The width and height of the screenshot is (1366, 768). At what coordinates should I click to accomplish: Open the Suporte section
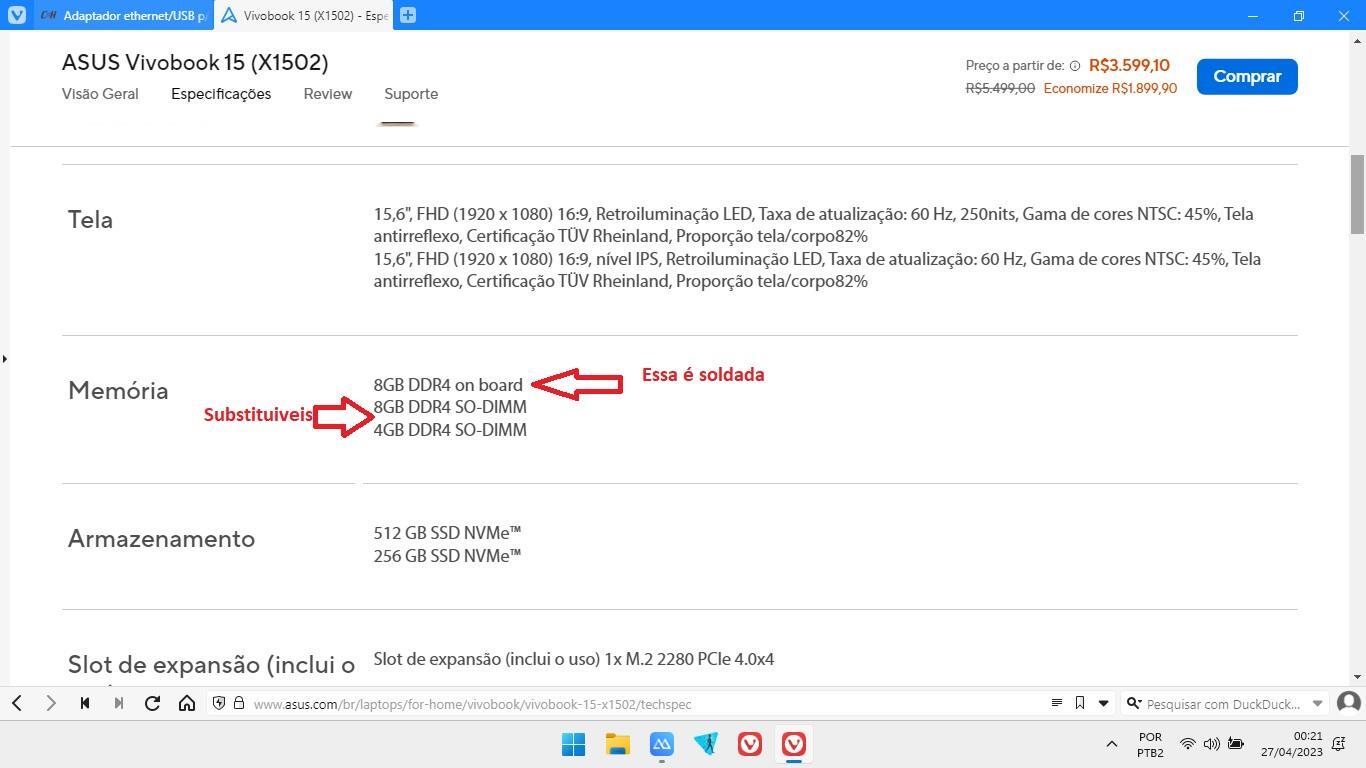411,94
